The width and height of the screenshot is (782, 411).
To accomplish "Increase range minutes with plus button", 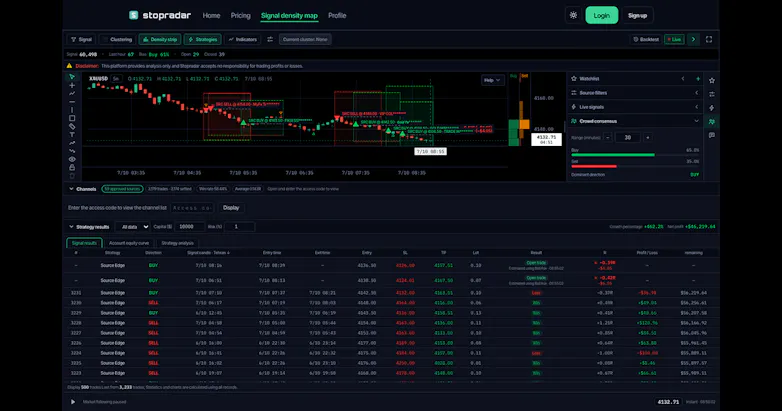I will 647,138.
